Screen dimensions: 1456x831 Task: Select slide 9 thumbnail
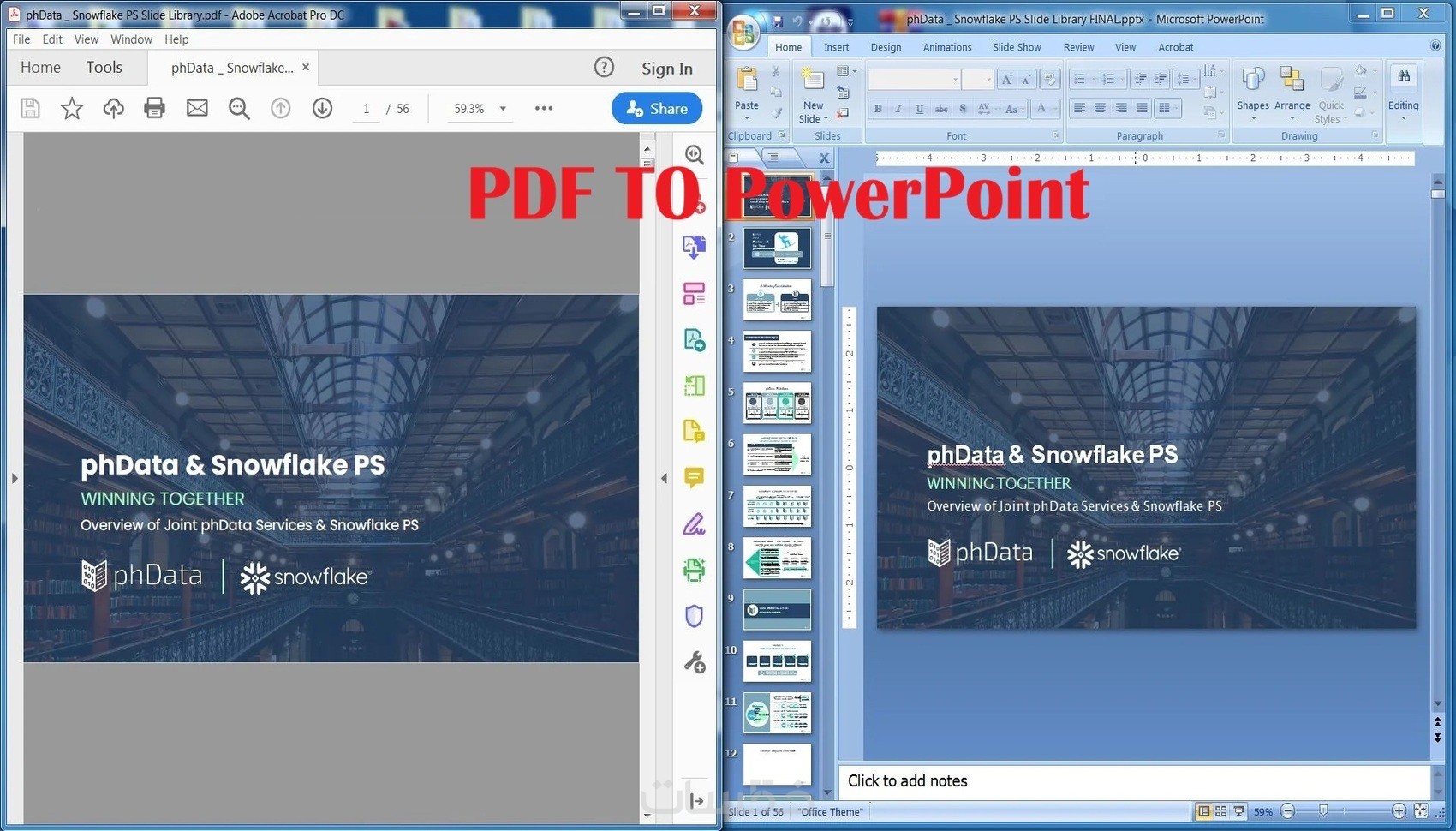click(777, 609)
